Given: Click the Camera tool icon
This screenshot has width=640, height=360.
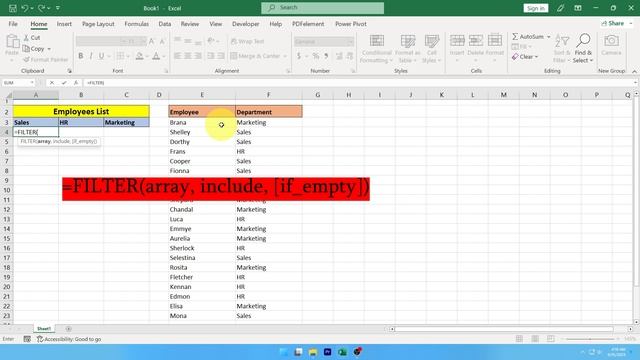Looking at the screenshot, I should click(x=611, y=41).
